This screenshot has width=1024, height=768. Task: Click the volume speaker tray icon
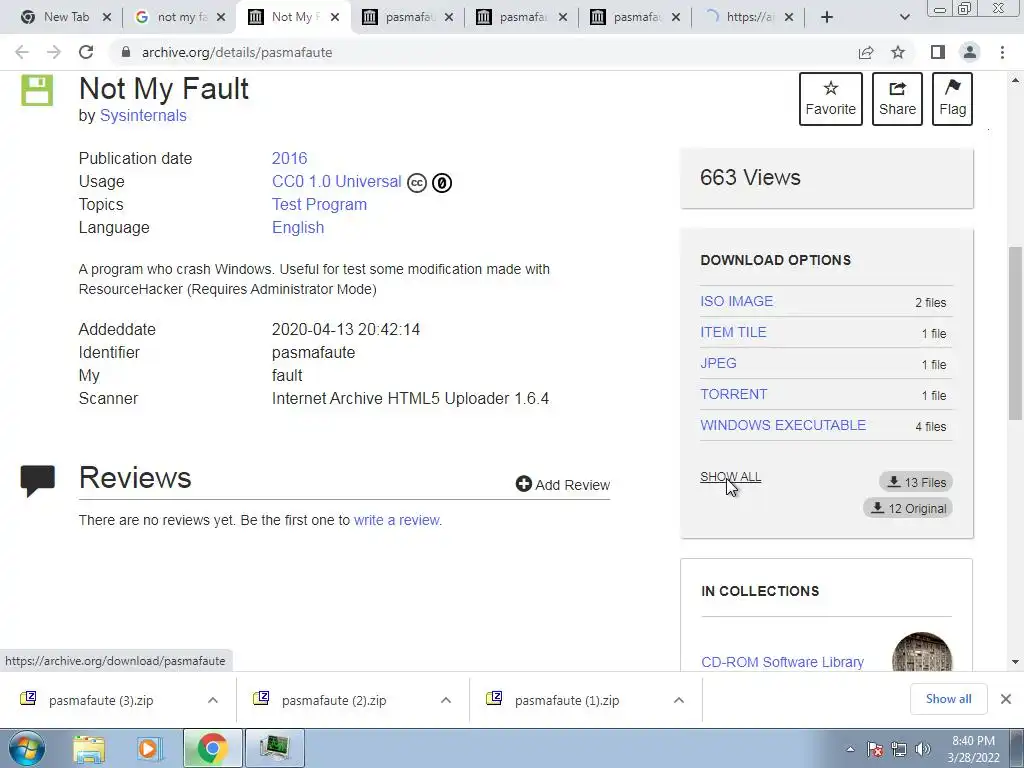click(923, 749)
